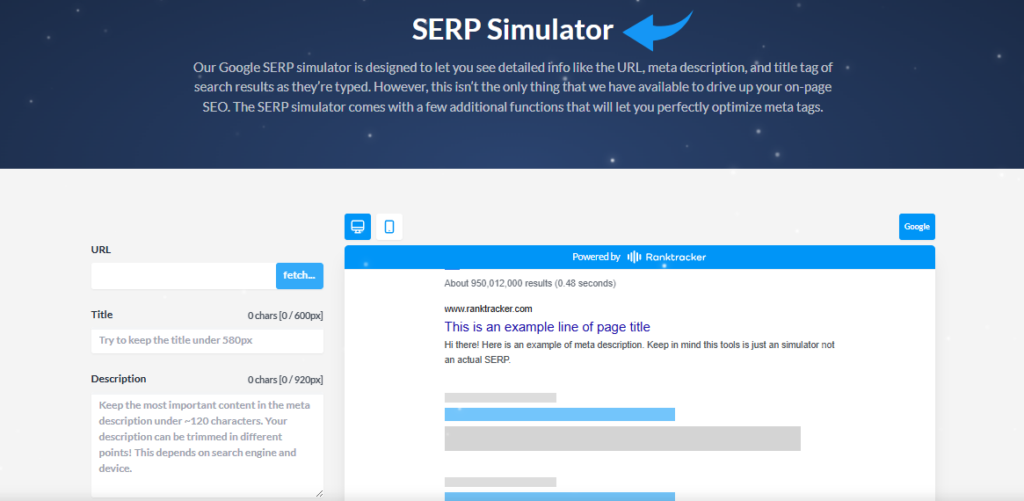
Task: Click the 'Powered by' text
Action: [596, 257]
